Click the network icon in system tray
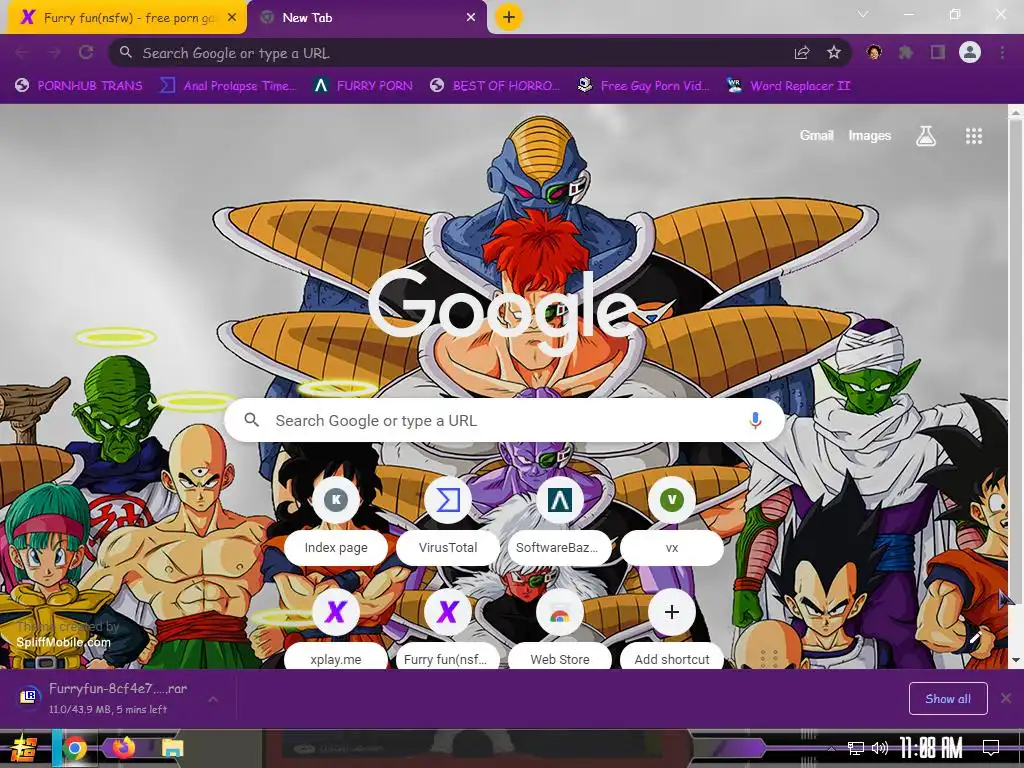 (x=855, y=748)
